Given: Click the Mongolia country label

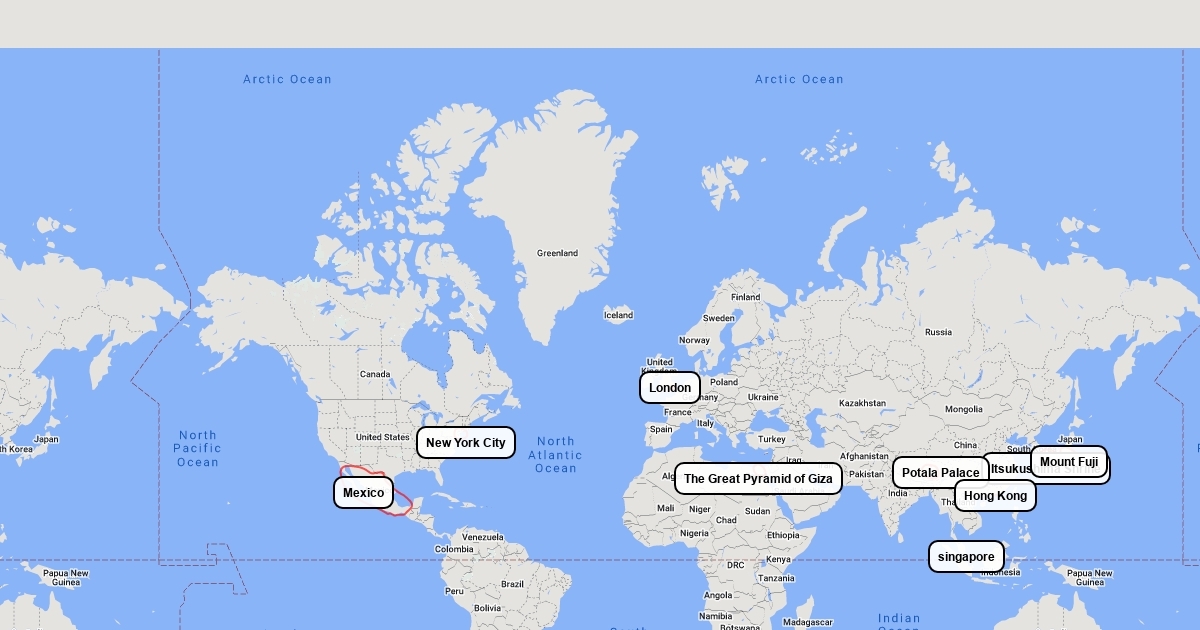Looking at the screenshot, I should tap(963, 409).
